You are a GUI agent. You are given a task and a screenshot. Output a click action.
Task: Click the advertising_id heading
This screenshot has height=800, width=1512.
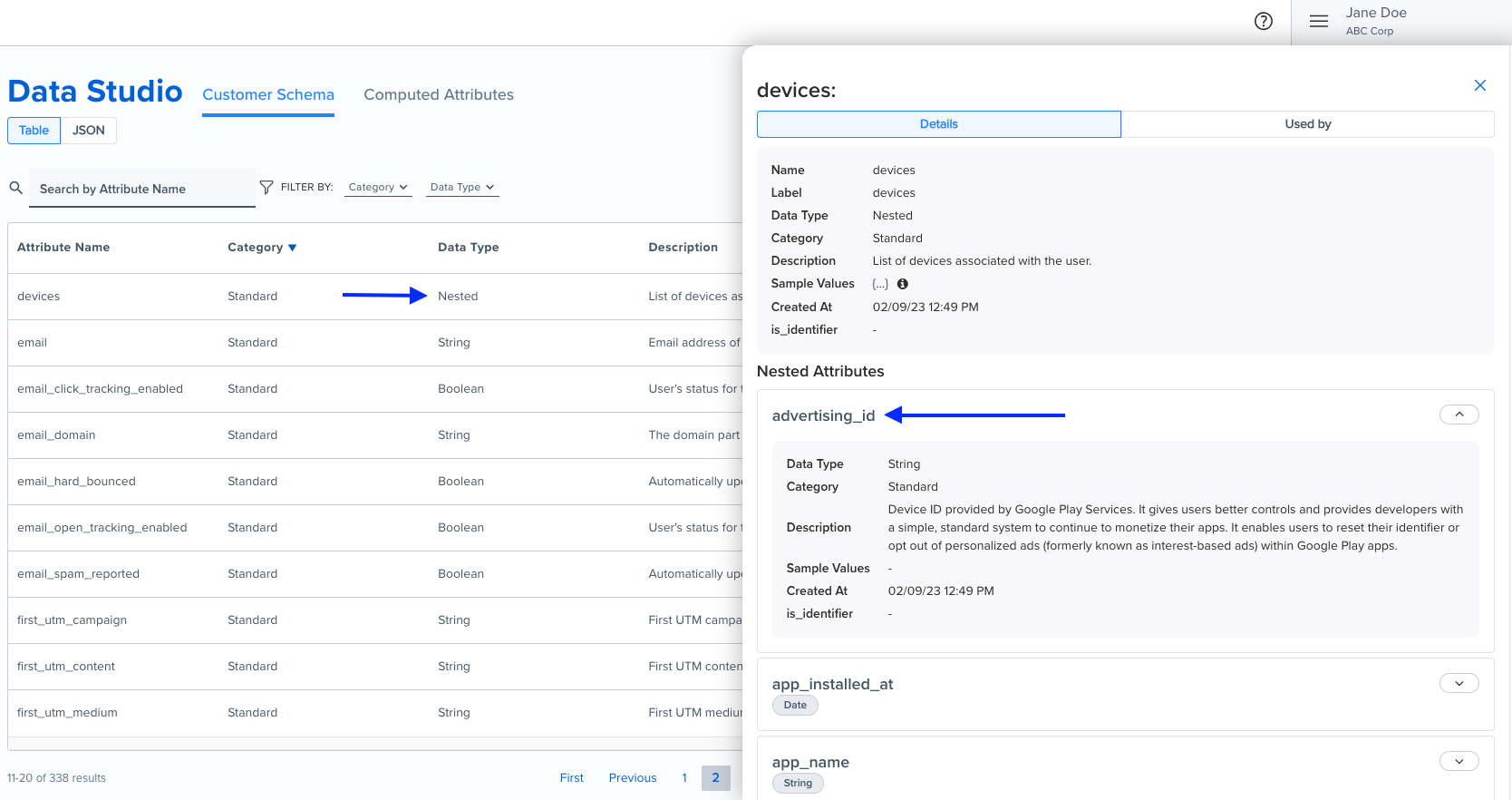pos(823,415)
